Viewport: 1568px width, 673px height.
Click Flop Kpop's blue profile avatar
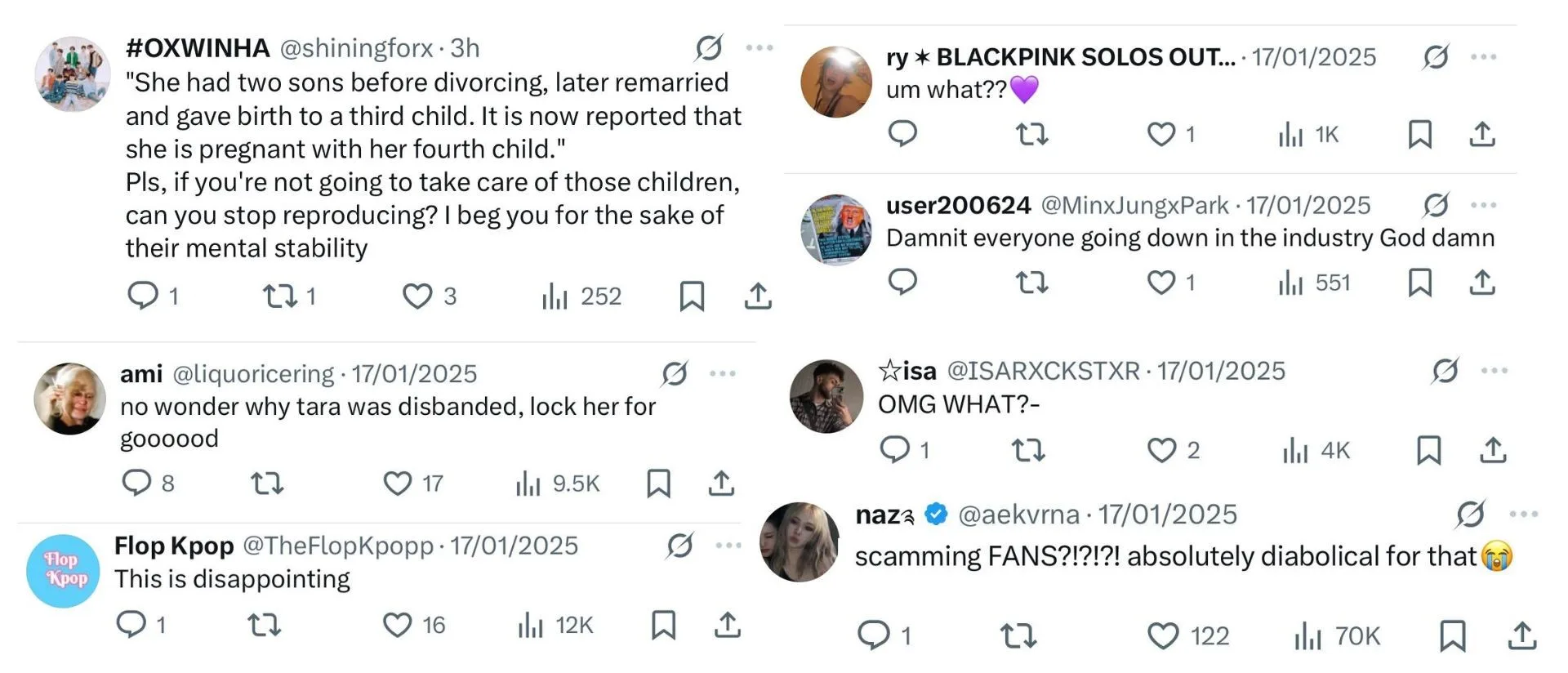click(x=63, y=570)
